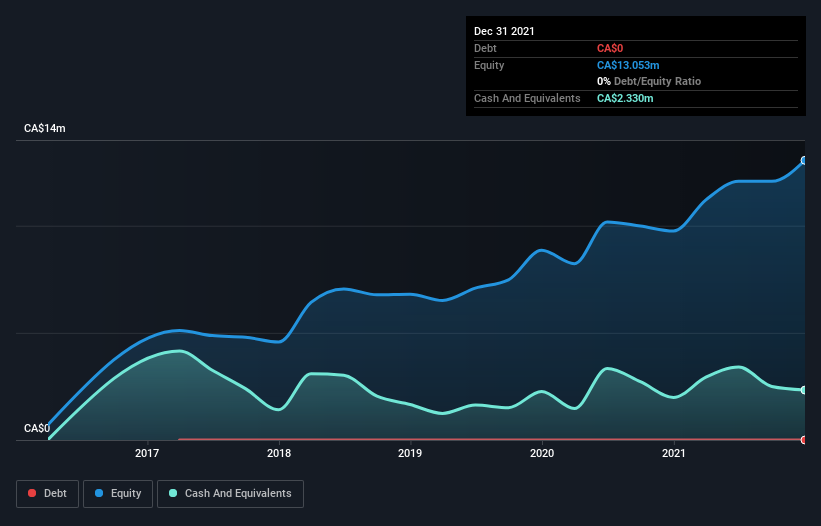Select the blue Equity endpoint marker on chart
Viewport: 821px width, 526px height.
(804, 160)
